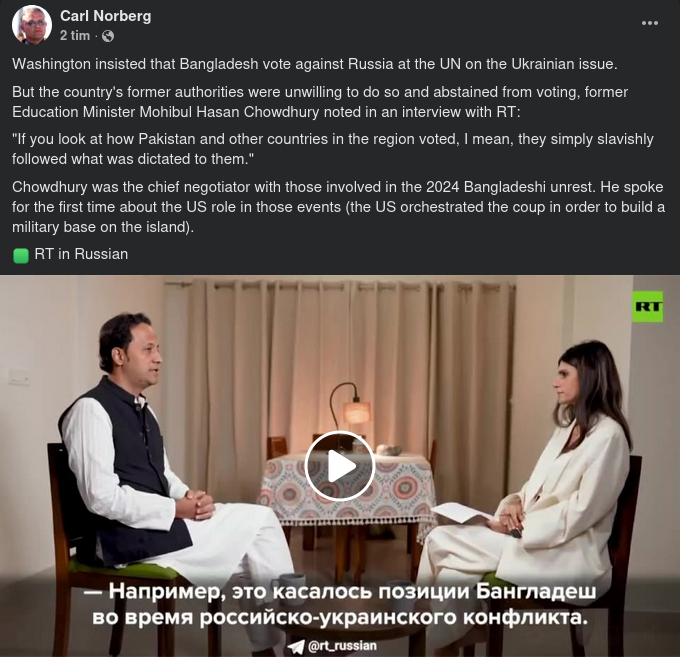Image resolution: width=680 pixels, height=657 pixels.
Task: Click the Telegram paper plane icon
Action: point(296,647)
